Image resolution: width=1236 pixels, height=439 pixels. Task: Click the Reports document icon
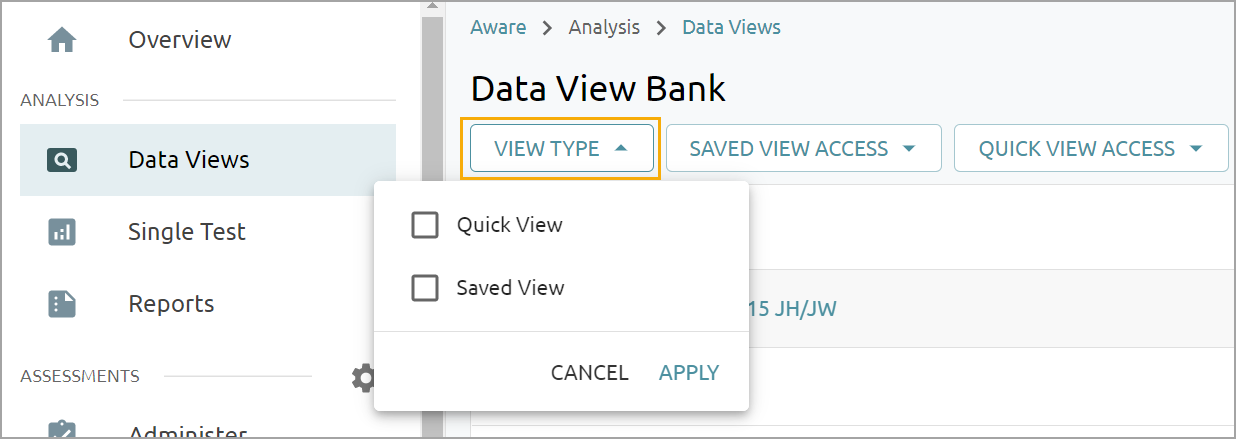click(62, 304)
